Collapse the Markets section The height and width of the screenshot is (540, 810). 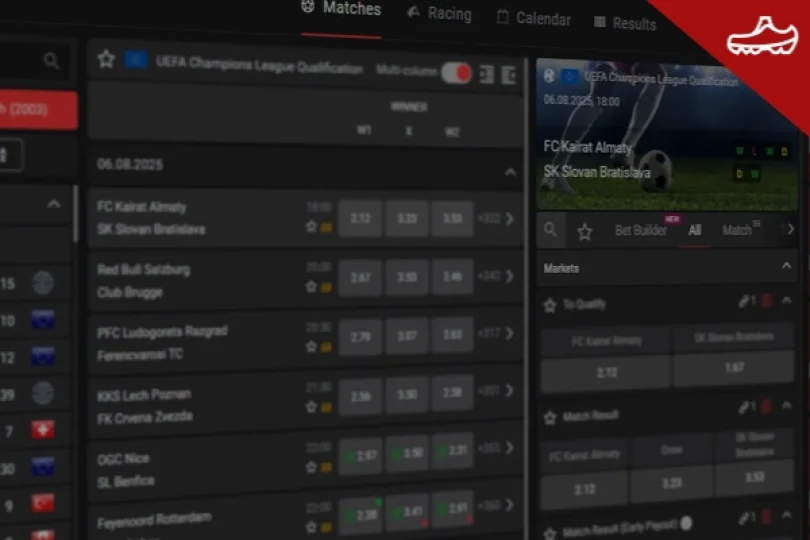tap(787, 267)
